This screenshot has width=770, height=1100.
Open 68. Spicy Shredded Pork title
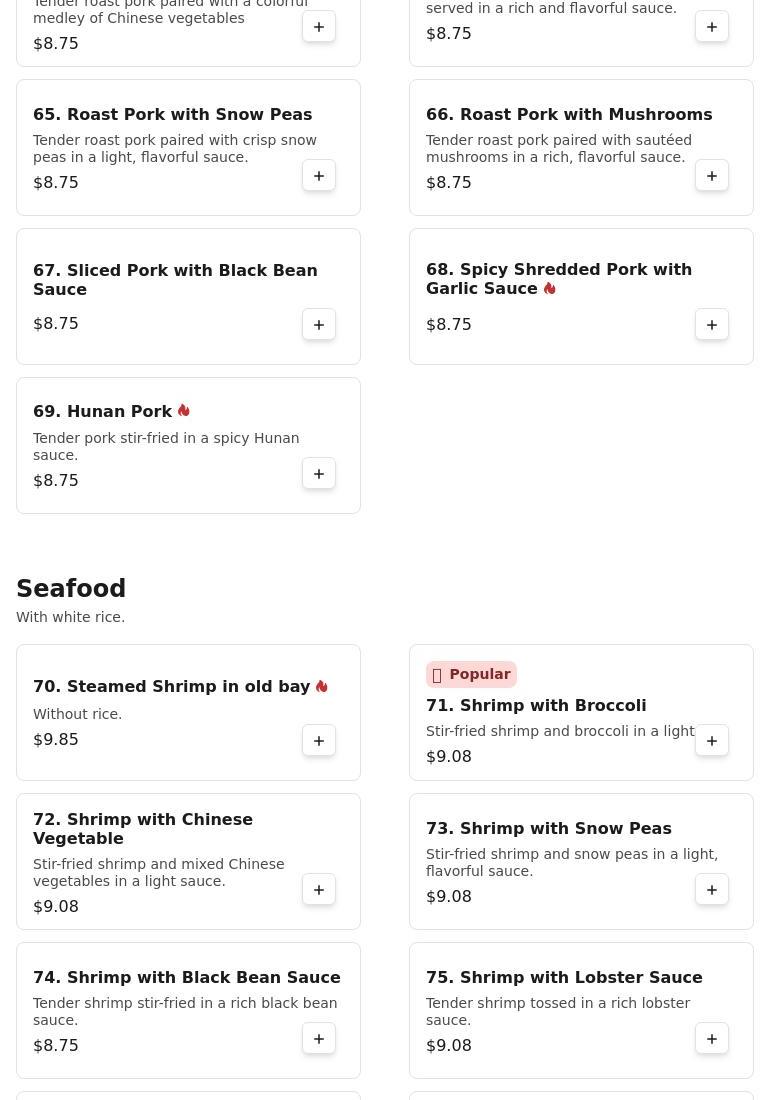pyautogui.click(x=559, y=279)
